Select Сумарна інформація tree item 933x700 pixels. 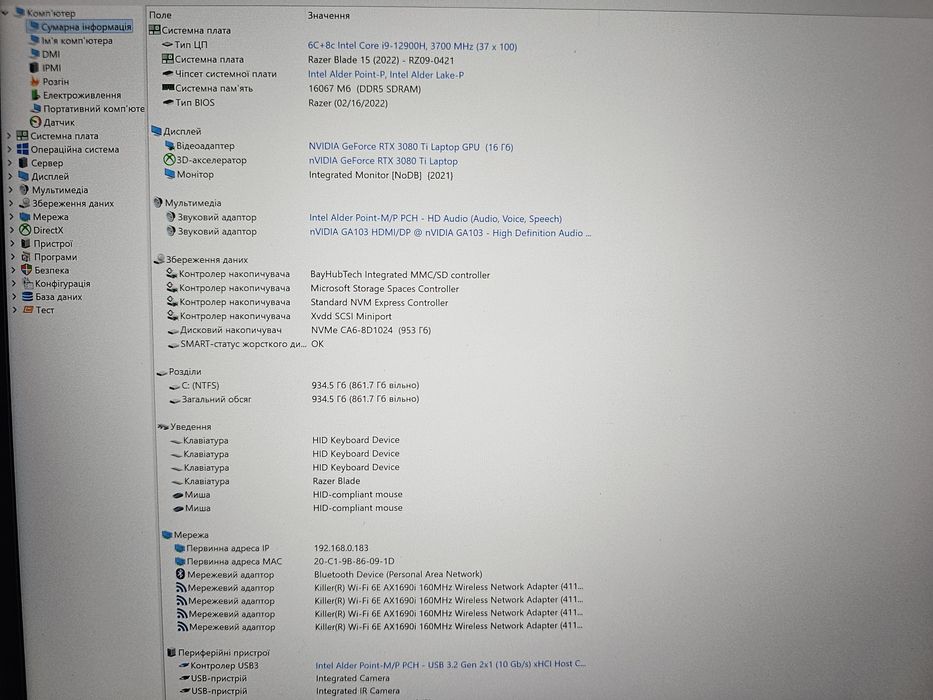[81, 27]
